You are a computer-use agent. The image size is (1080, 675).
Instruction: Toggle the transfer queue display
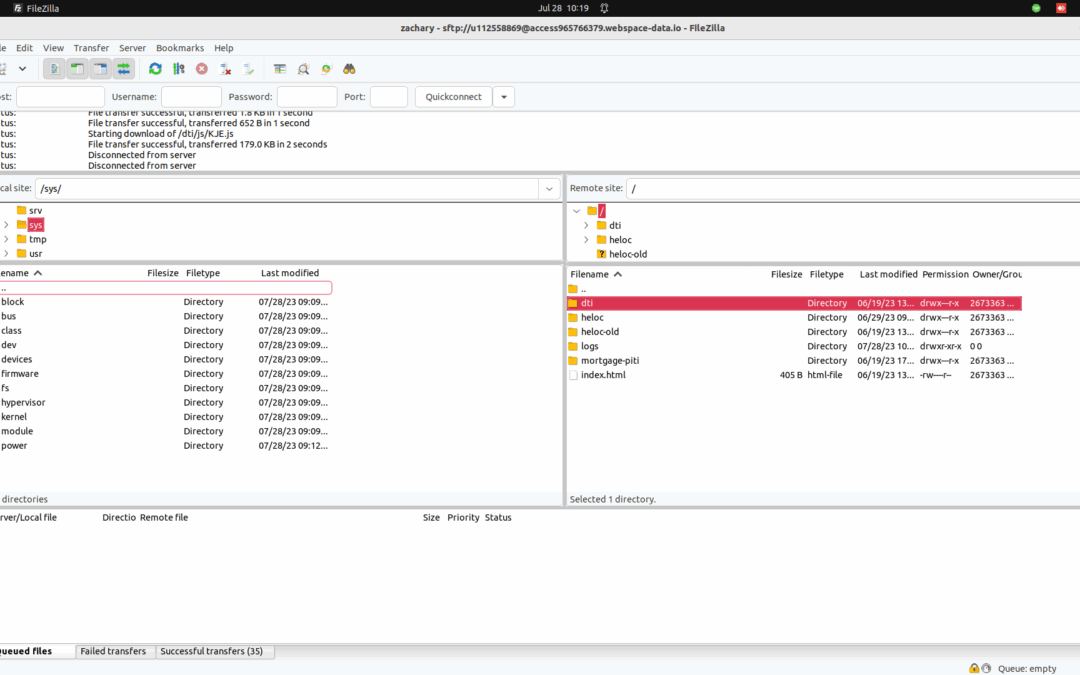coord(123,69)
